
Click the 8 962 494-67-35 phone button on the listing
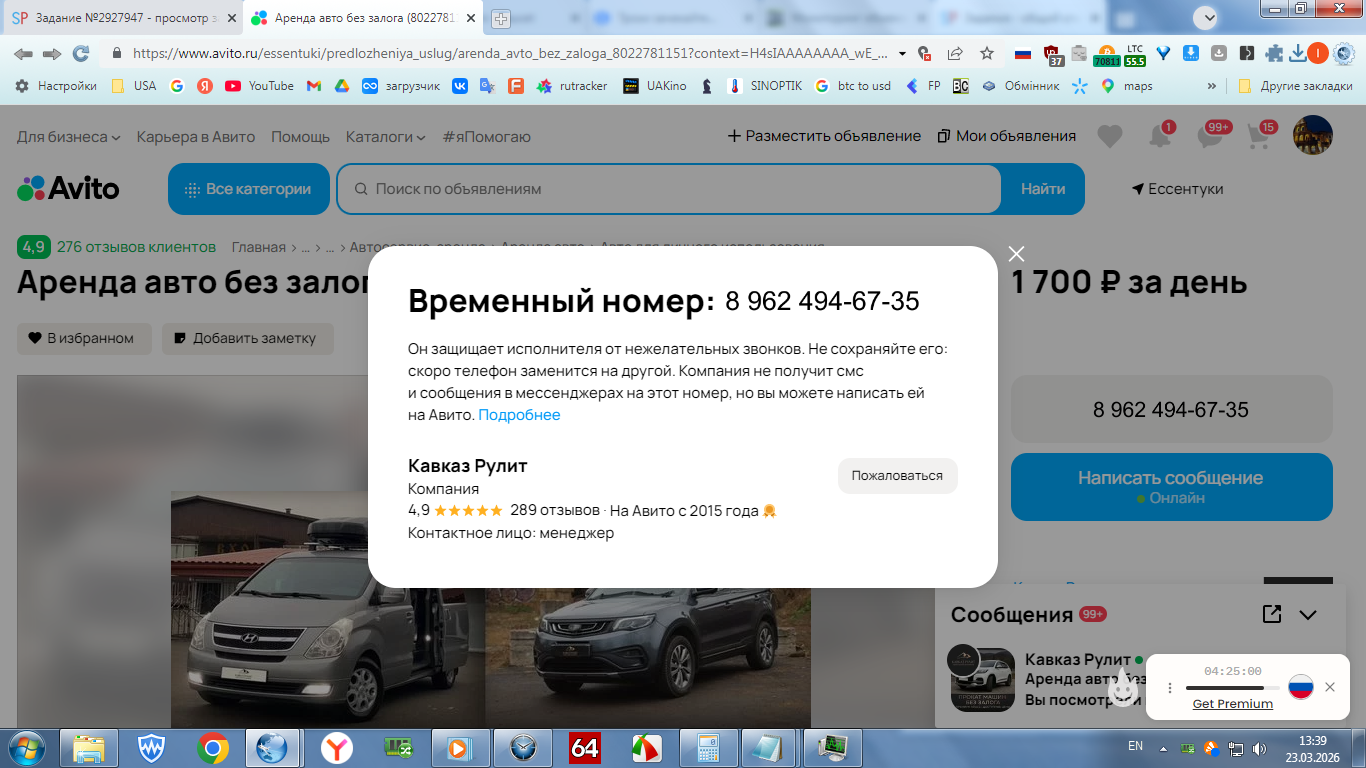(1171, 409)
